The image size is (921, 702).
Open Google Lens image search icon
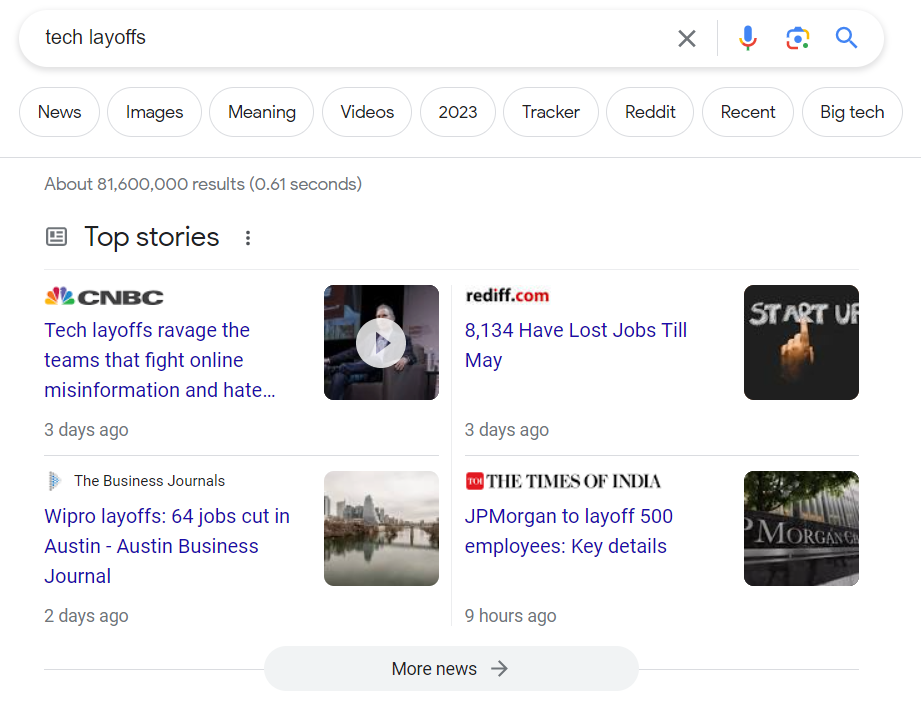click(797, 39)
